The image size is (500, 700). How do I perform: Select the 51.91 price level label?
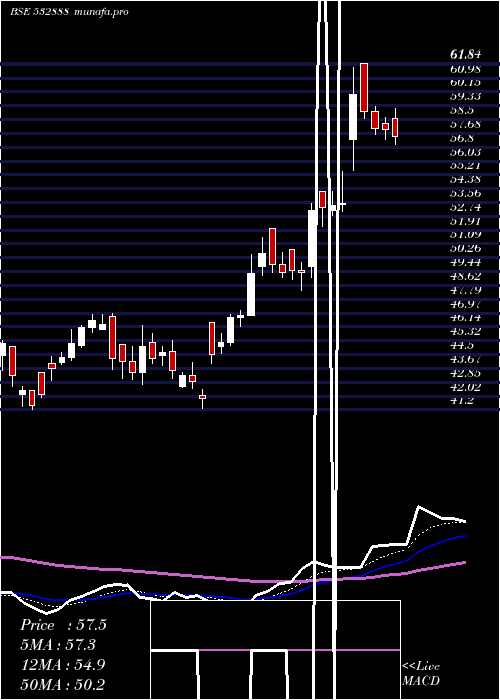466,221
